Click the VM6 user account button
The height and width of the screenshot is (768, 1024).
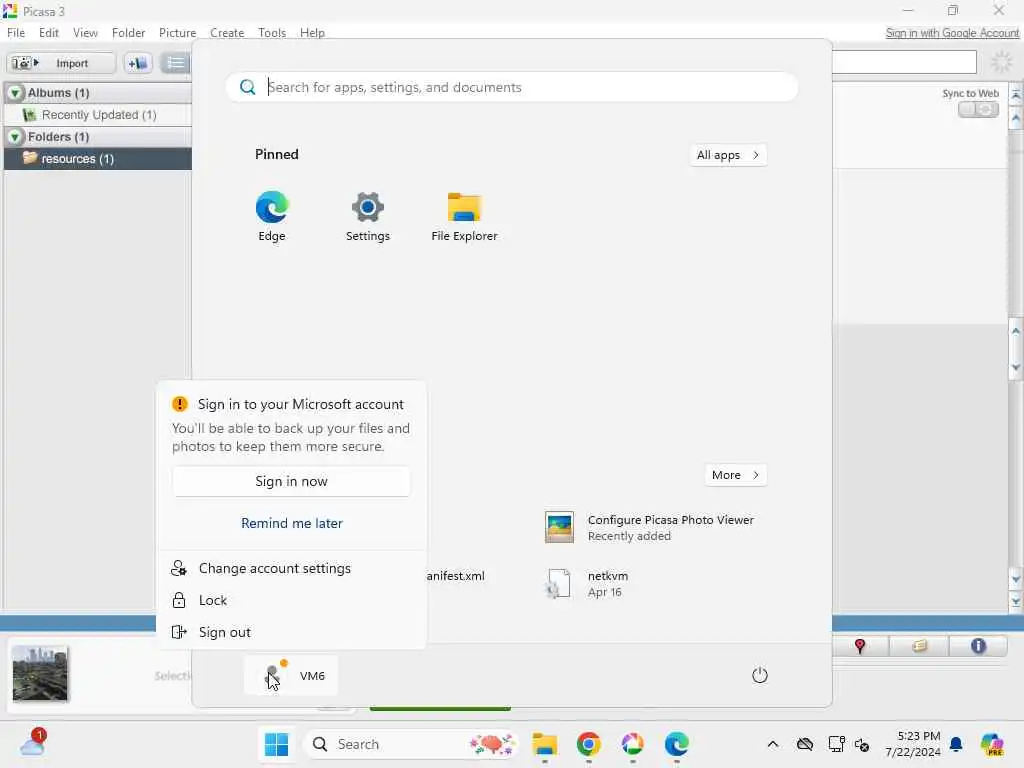pyautogui.click(x=291, y=675)
